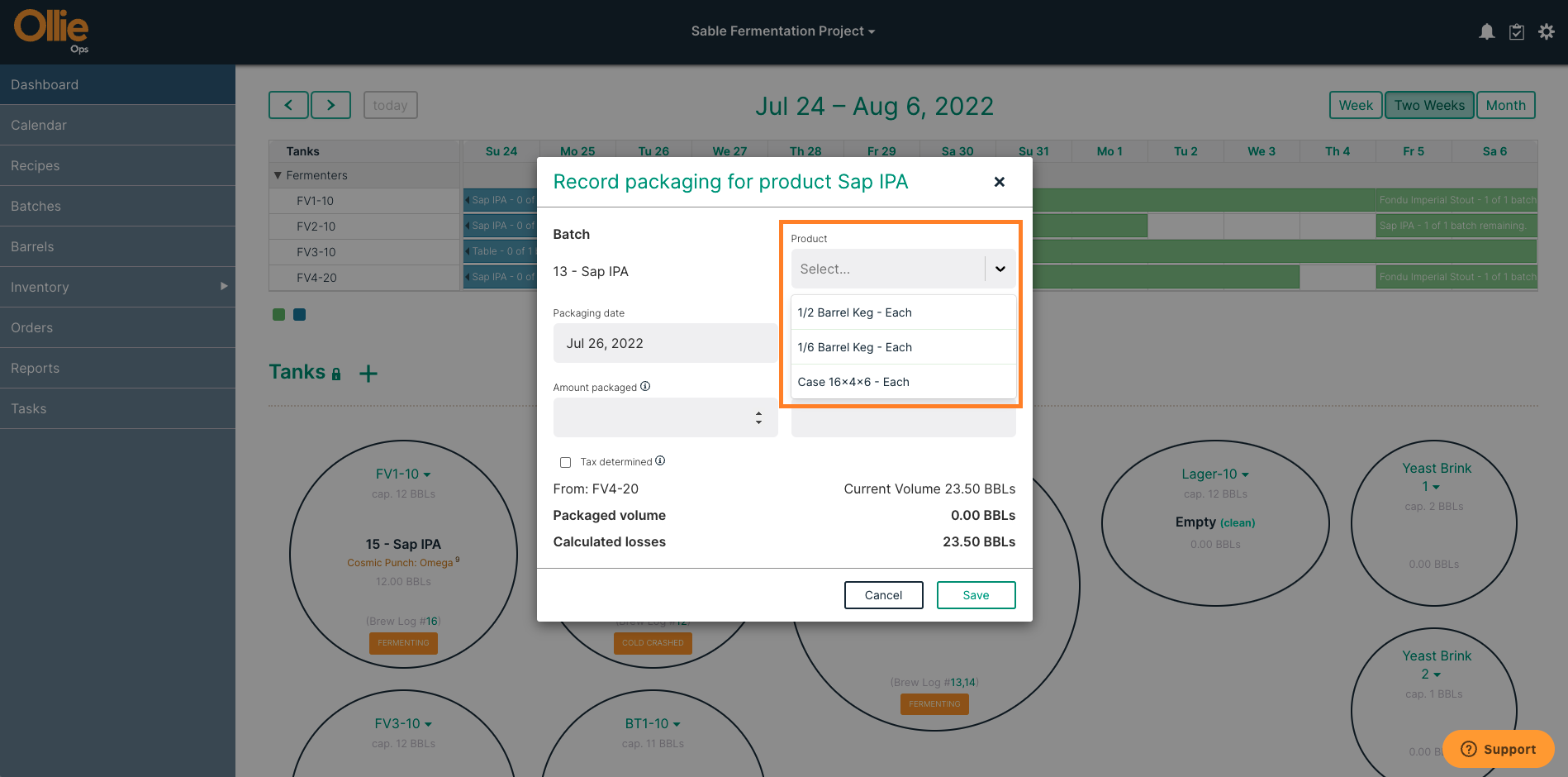The height and width of the screenshot is (777, 1568).
Task: Open the FV3-10 tank dropdown
Action: tap(403, 724)
